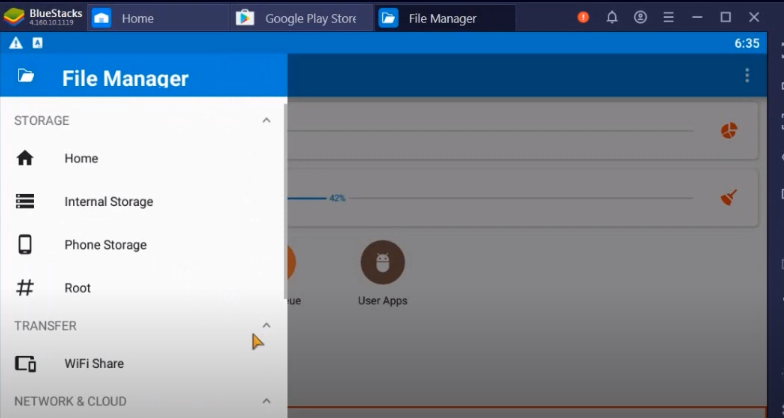Click the 42% storage usage bar
This screenshot has height=418, width=784.
pyautogui.click(x=308, y=198)
